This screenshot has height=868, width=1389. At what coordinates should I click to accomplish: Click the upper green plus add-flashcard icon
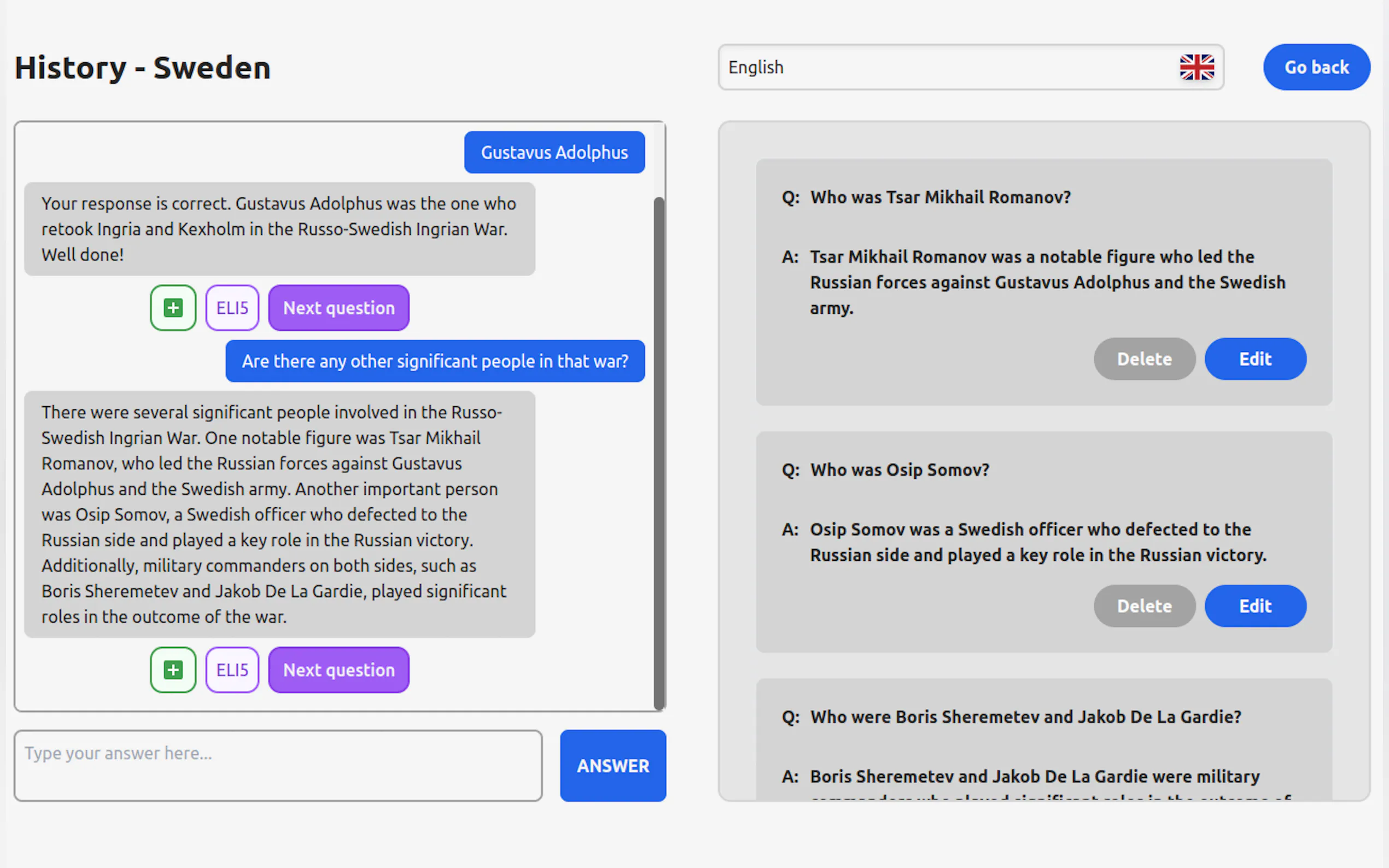(173, 308)
